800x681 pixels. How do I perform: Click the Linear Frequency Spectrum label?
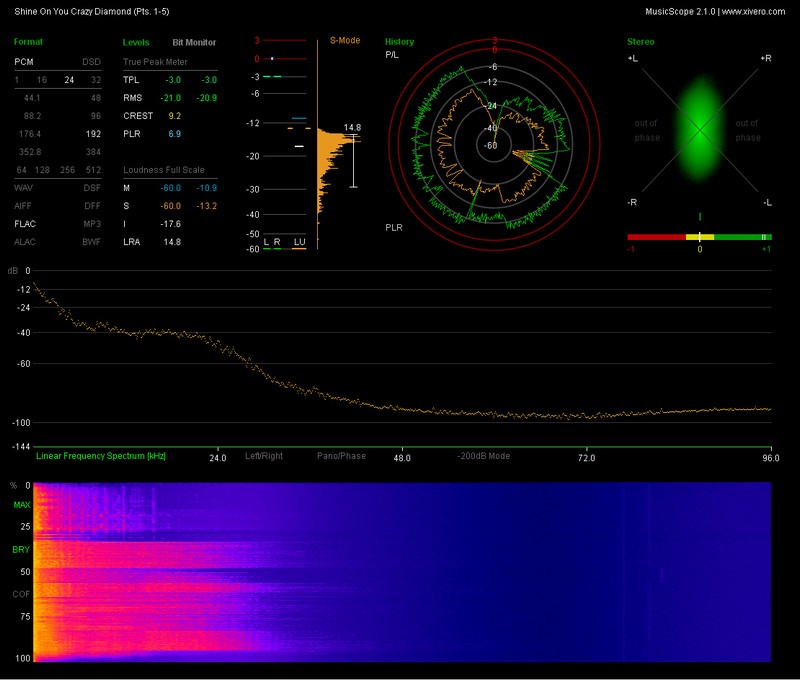(101, 456)
